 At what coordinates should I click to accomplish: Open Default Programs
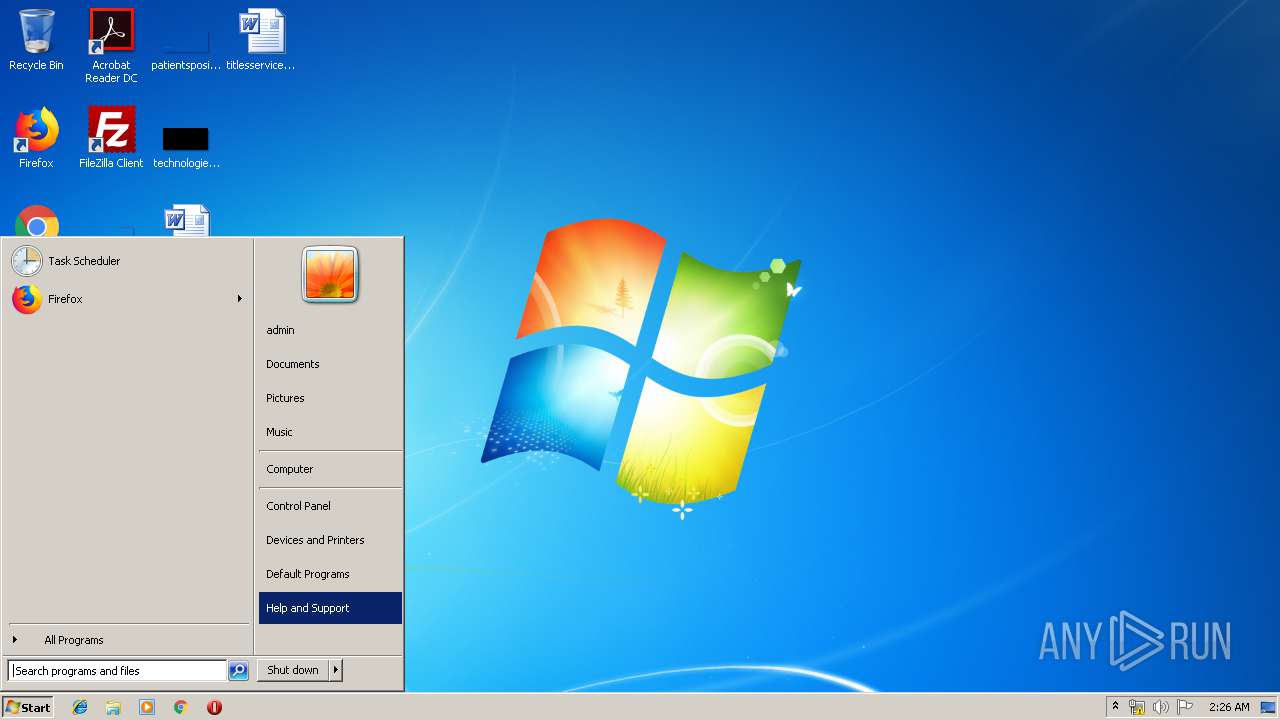pos(330,574)
